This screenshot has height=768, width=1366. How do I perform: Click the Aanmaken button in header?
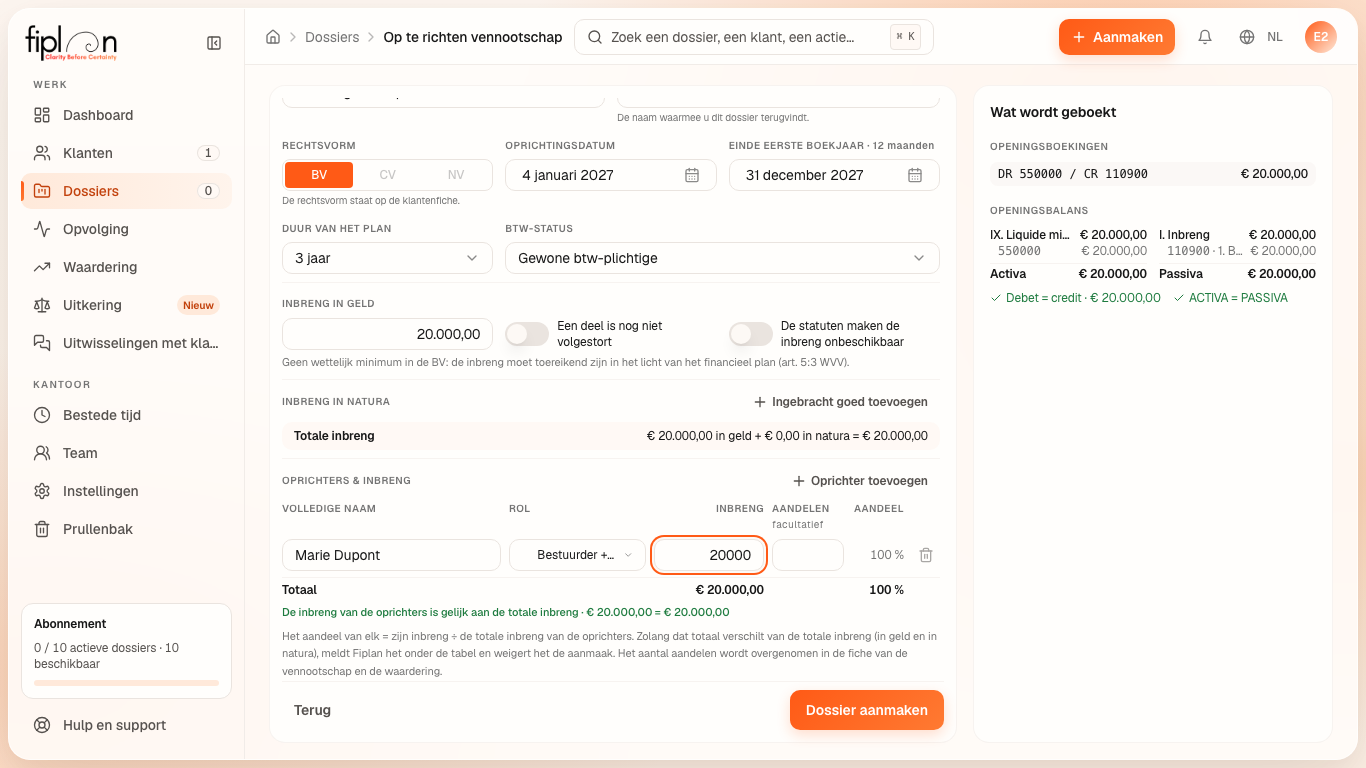pos(1117,37)
